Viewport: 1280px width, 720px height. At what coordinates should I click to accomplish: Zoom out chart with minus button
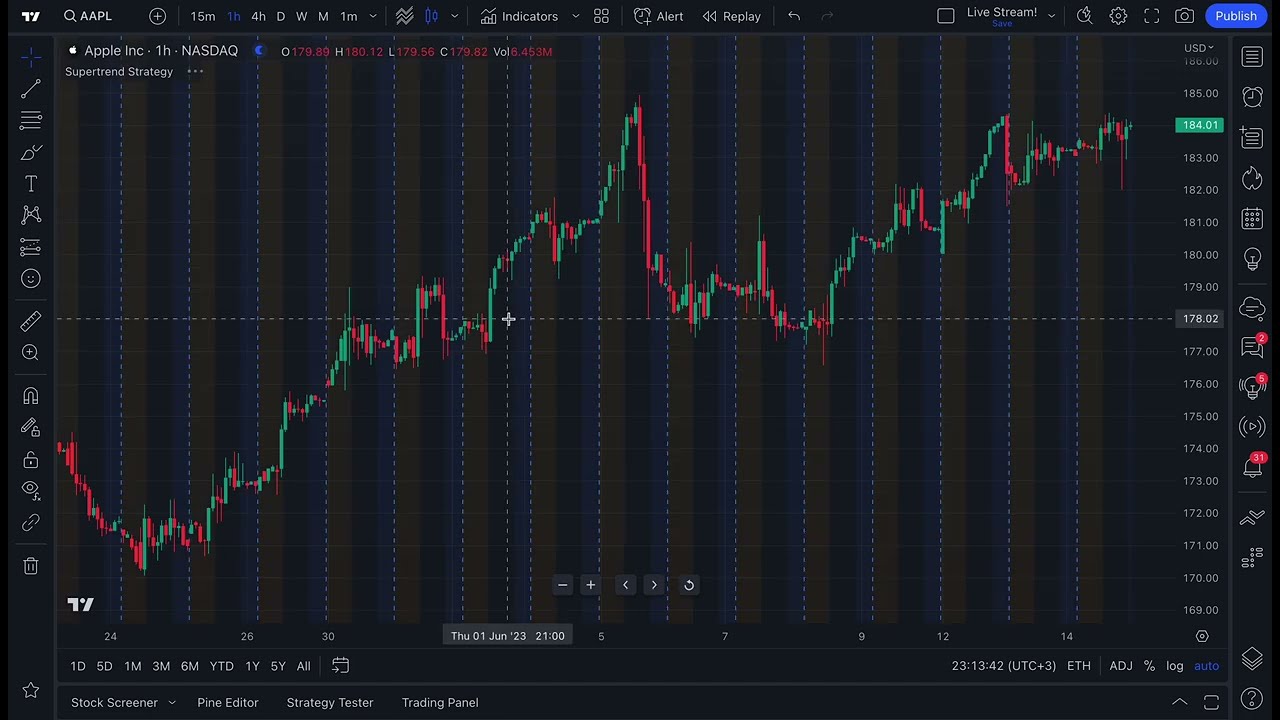pos(562,585)
